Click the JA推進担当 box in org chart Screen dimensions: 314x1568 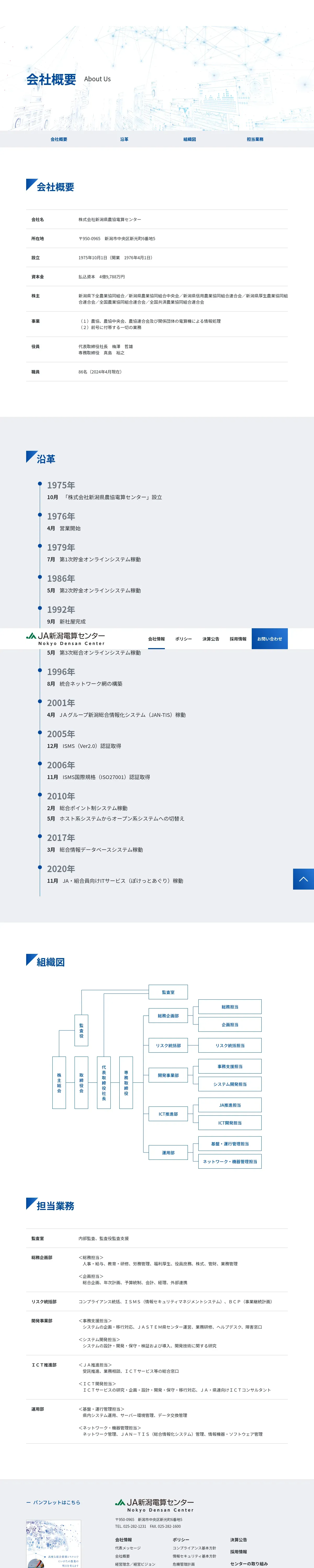(230, 1105)
